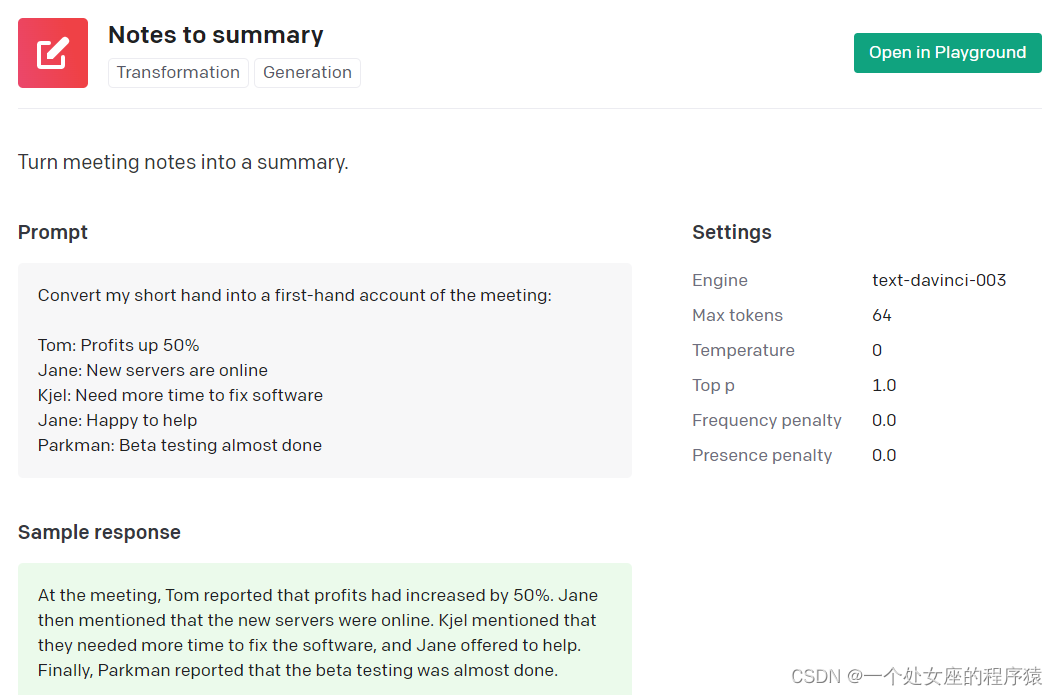Click the Max tokens value 64

pos(882,316)
